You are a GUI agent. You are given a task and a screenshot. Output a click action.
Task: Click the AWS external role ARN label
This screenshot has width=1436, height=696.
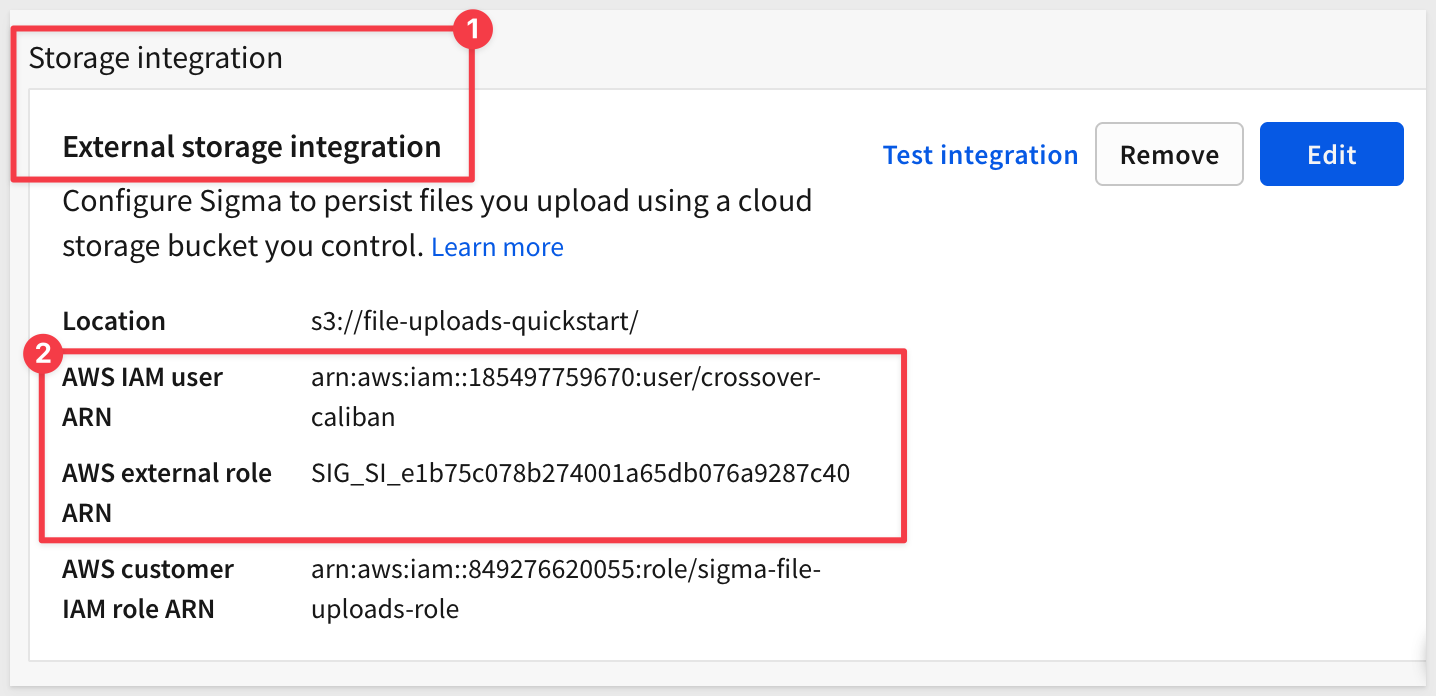click(167, 492)
